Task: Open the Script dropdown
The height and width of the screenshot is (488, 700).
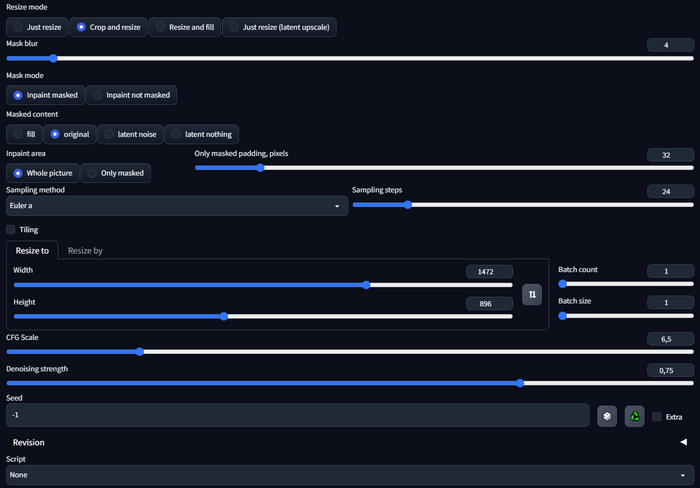Action: pos(350,475)
